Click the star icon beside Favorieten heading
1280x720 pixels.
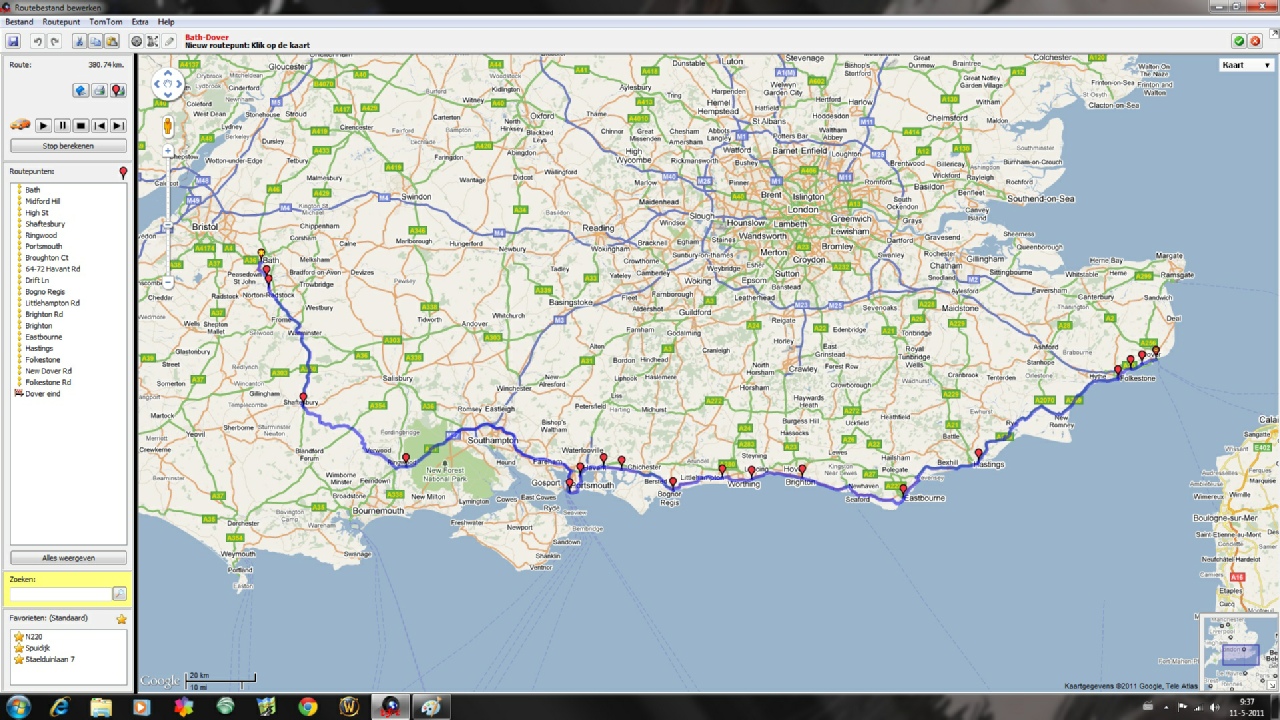[x=122, y=619]
